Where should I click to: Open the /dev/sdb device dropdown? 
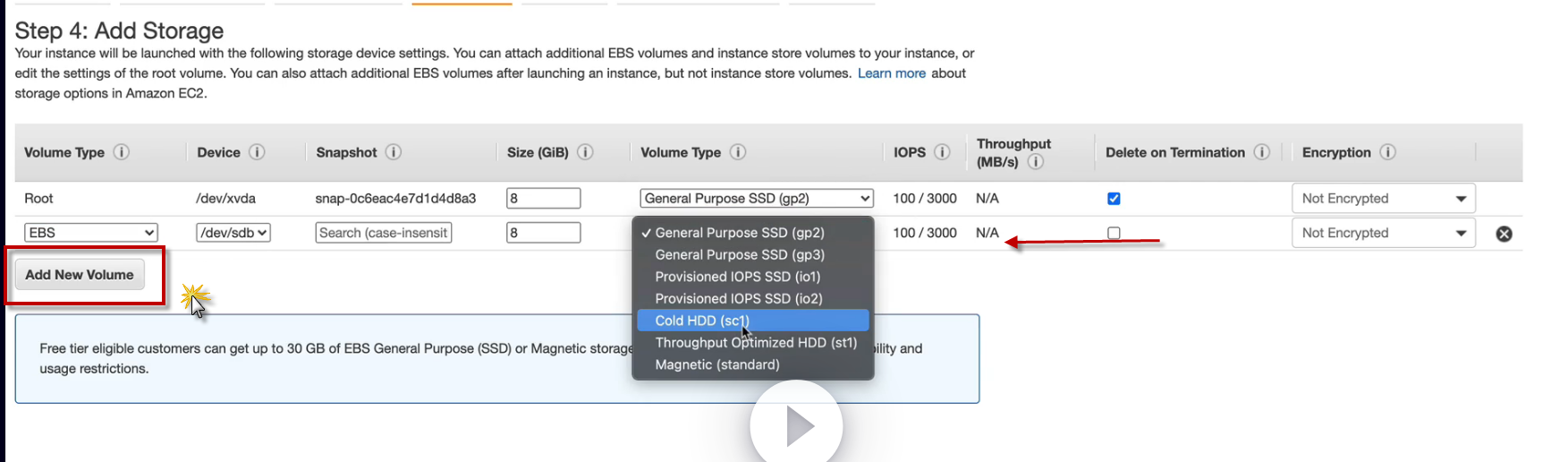[233, 233]
